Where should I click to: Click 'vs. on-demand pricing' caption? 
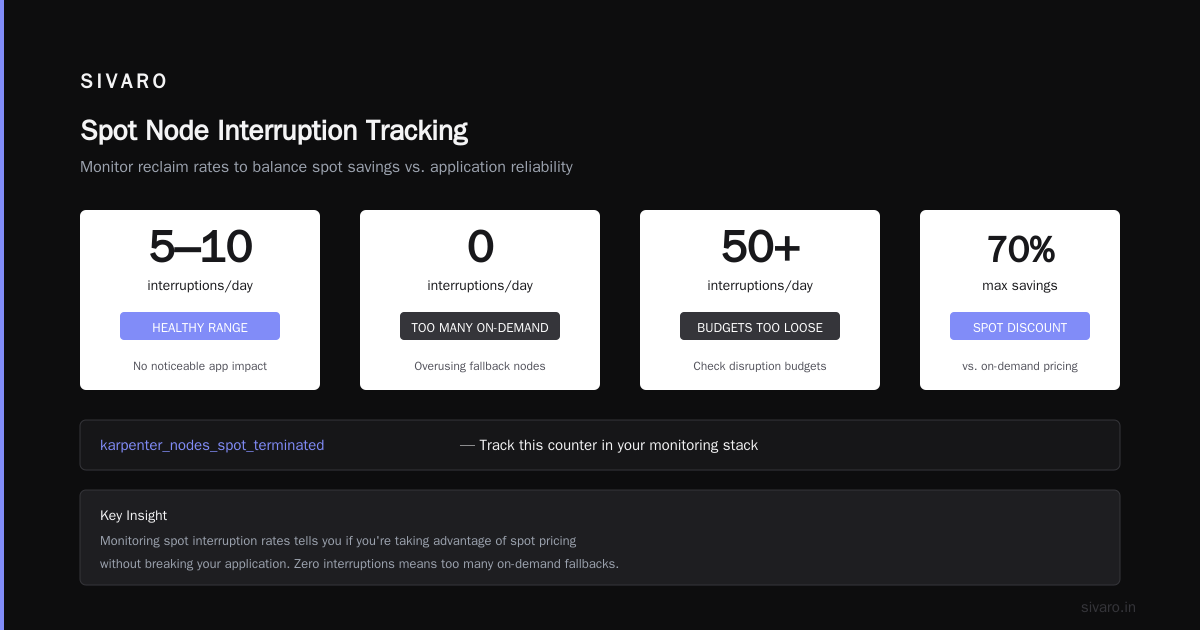coord(1020,366)
